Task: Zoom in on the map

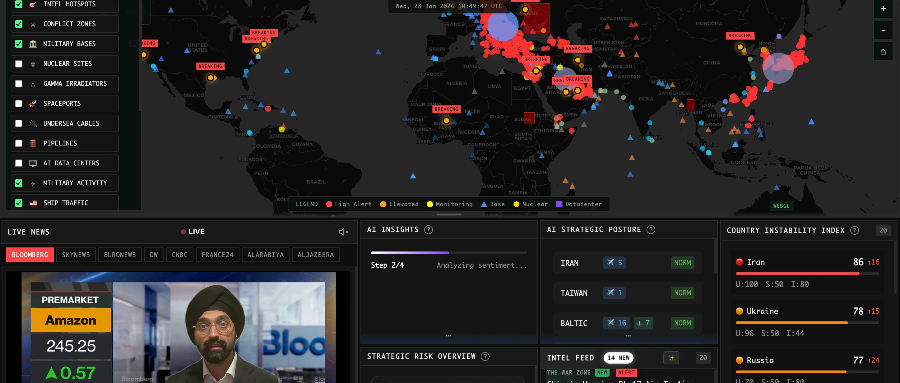Action: [x=883, y=9]
